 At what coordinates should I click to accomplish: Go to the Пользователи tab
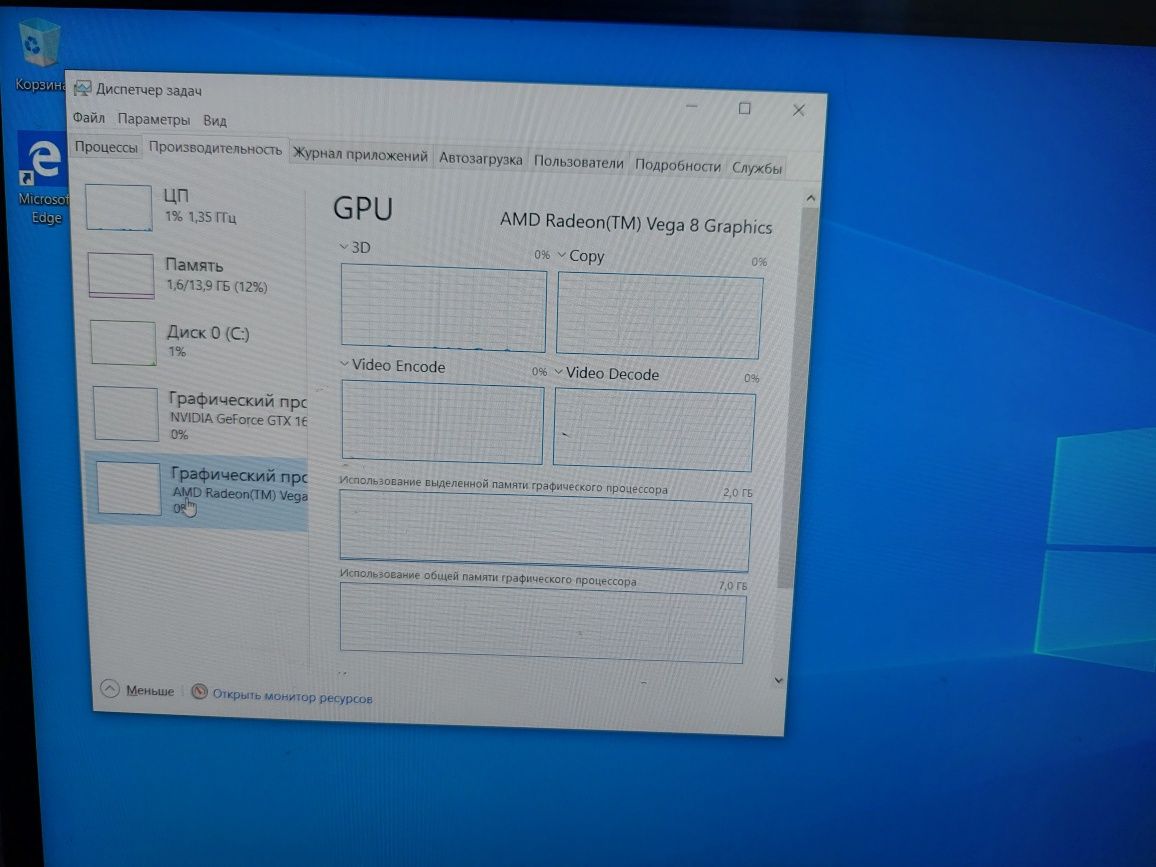click(579, 162)
